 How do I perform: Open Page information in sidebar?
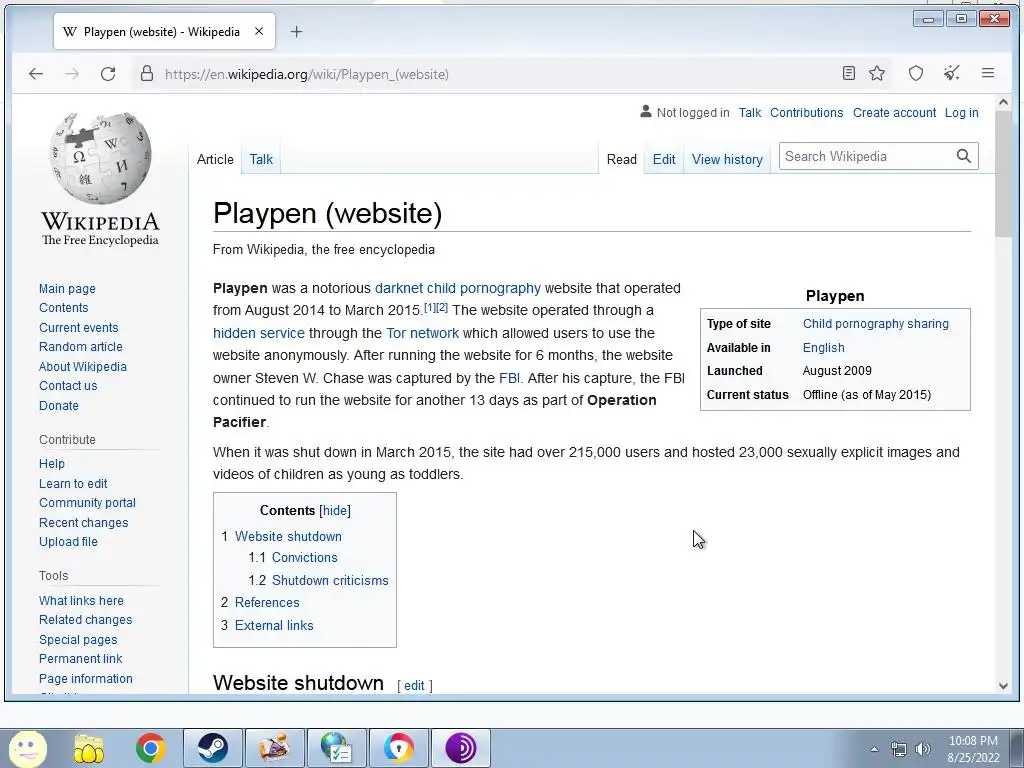[86, 679]
